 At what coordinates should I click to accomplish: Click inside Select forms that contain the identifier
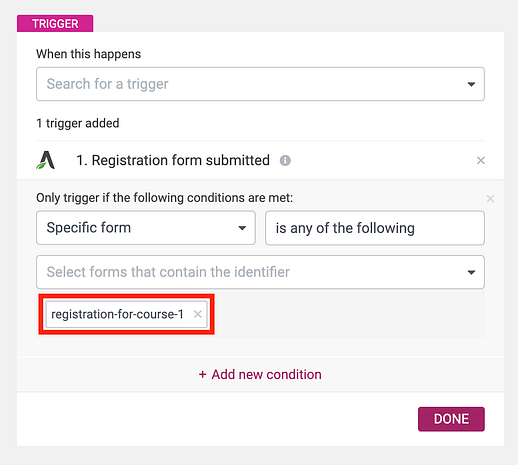click(260, 272)
